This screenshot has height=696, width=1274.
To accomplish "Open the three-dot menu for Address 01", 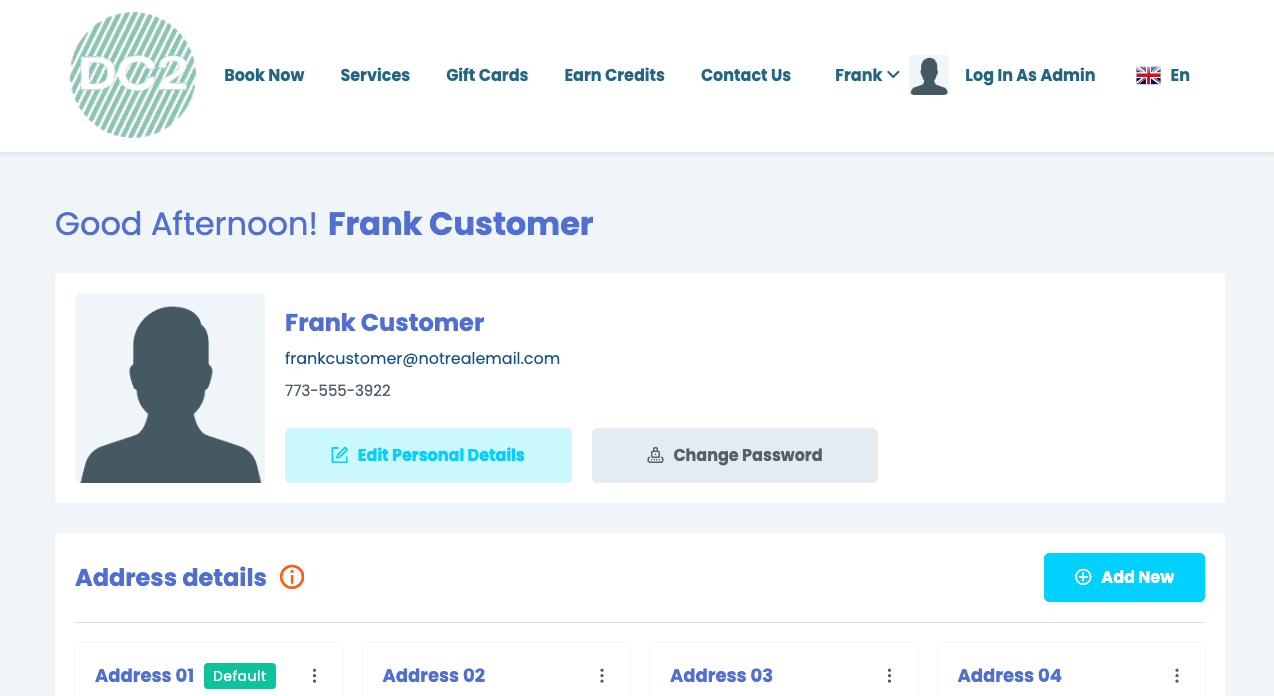I will click(x=315, y=676).
